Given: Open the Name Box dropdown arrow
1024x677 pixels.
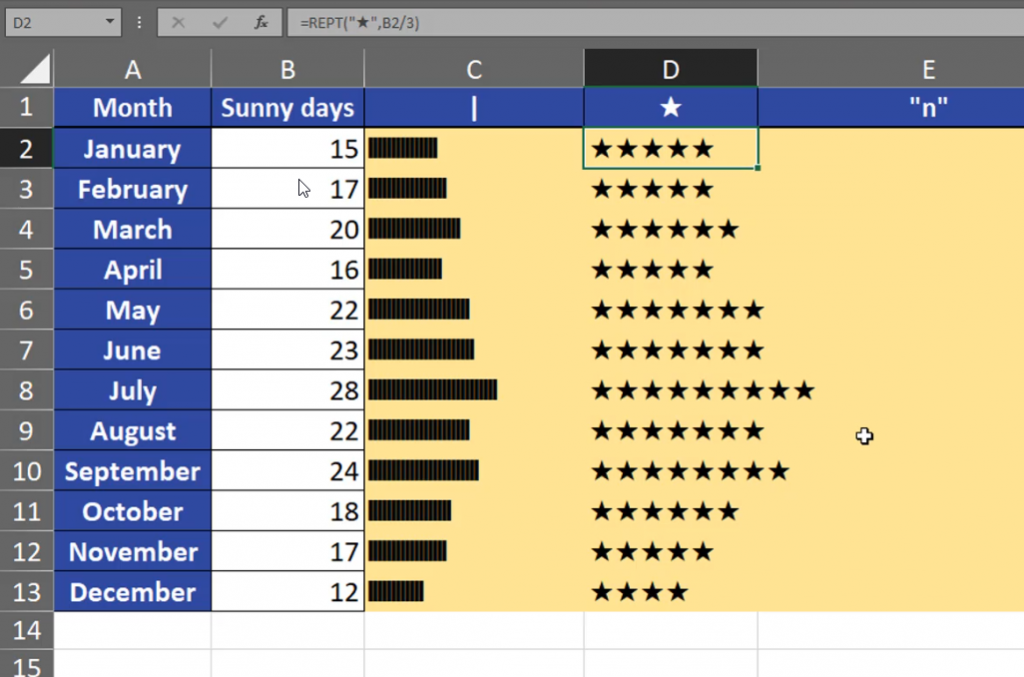Looking at the screenshot, I should (109, 22).
